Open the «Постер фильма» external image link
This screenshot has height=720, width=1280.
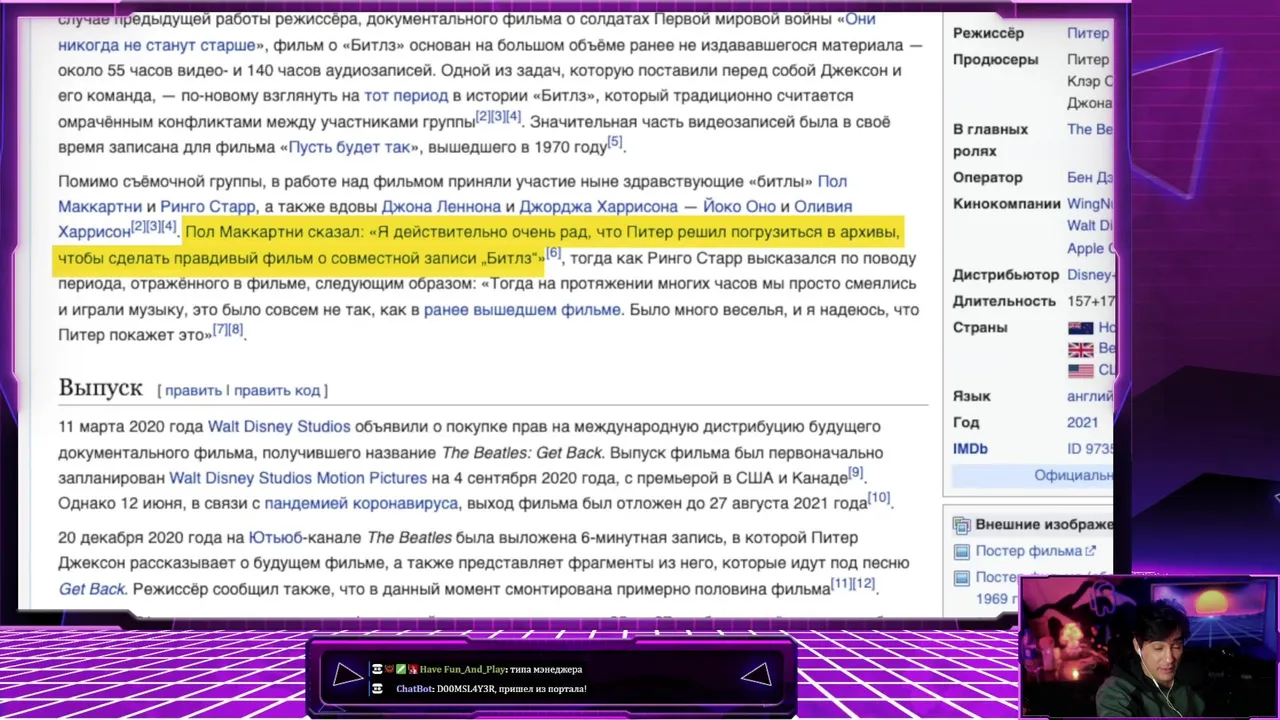click(x=1029, y=551)
